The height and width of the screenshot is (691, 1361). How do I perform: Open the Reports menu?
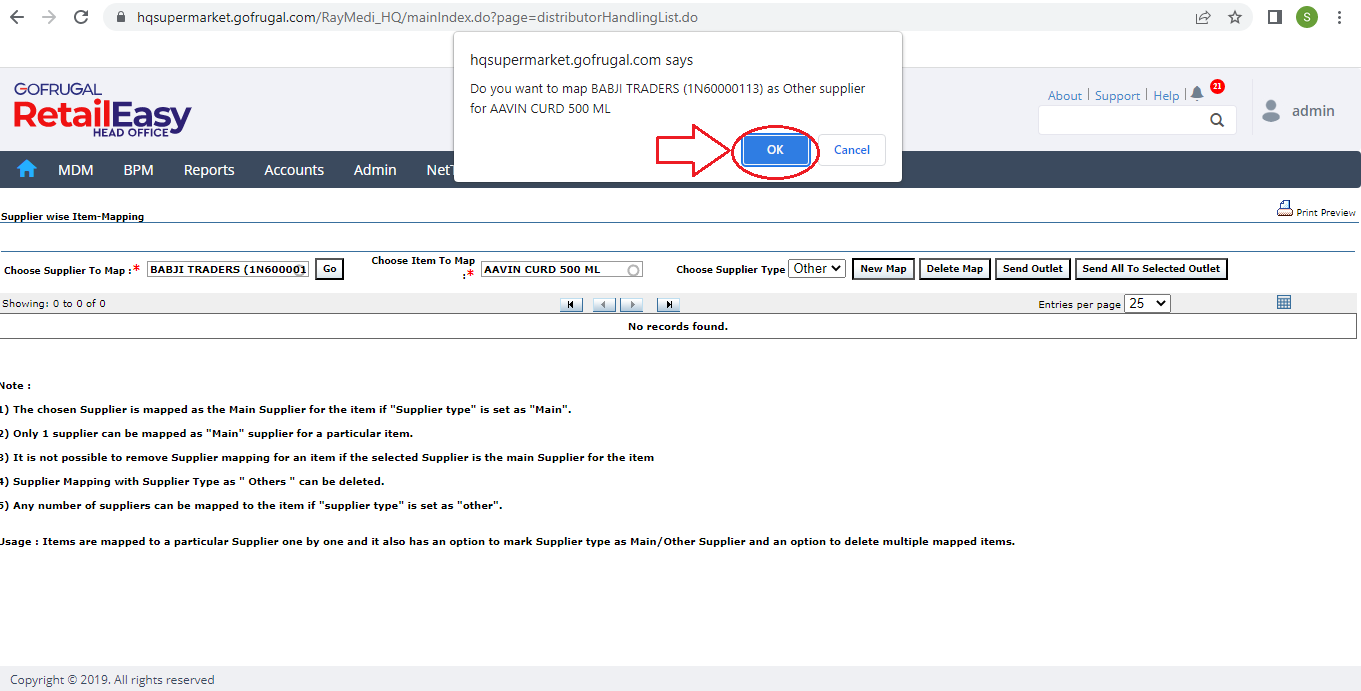coord(209,170)
